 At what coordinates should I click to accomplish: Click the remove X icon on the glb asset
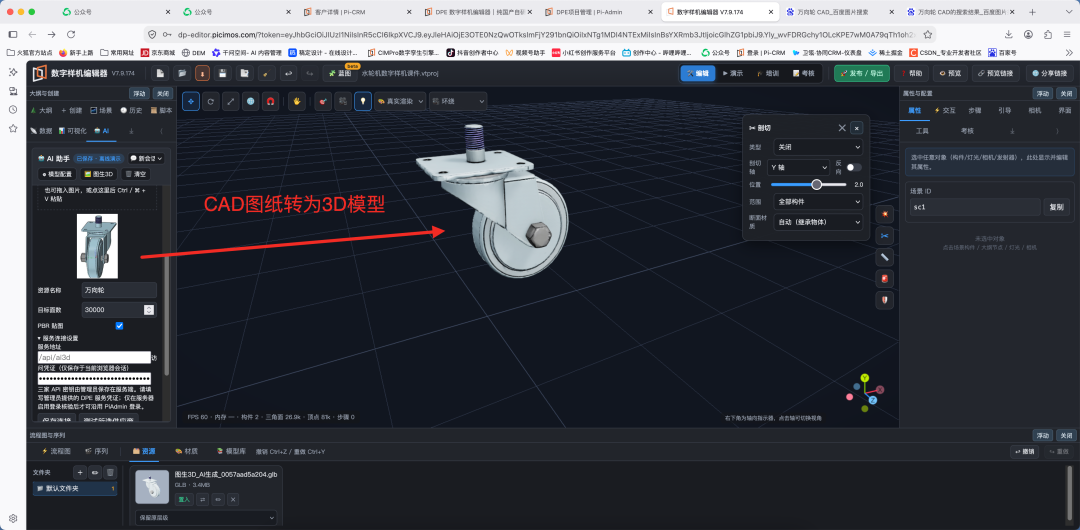pyautogui.click(x=233, y=499)
